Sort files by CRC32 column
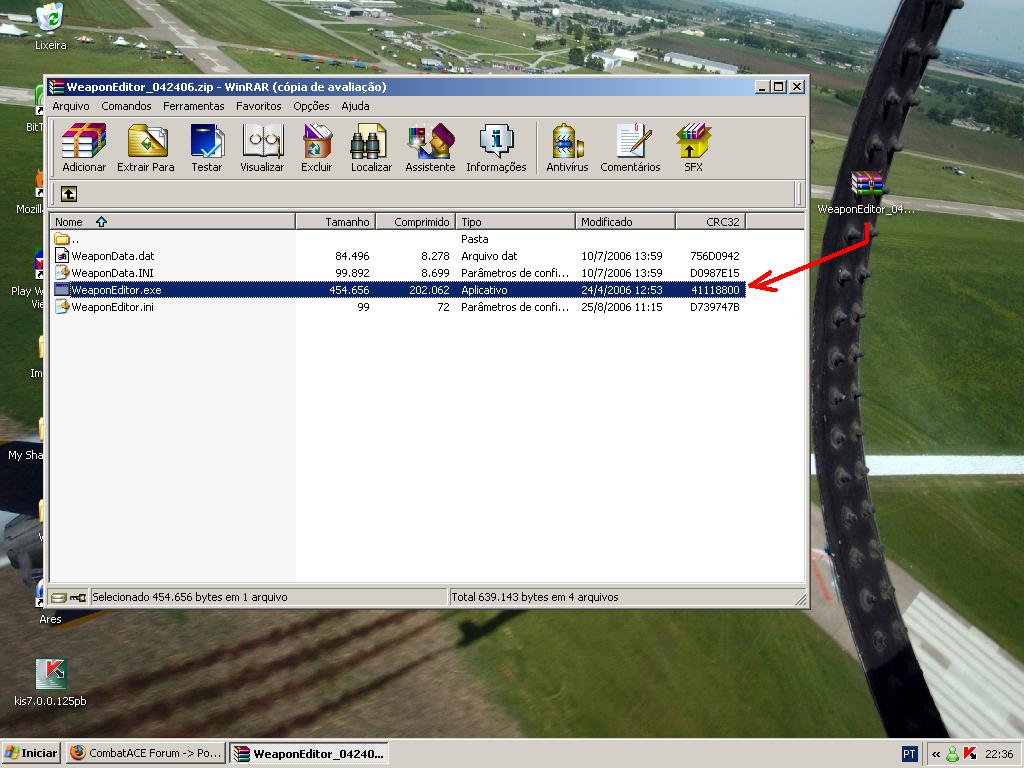 [x=711, y=222]
